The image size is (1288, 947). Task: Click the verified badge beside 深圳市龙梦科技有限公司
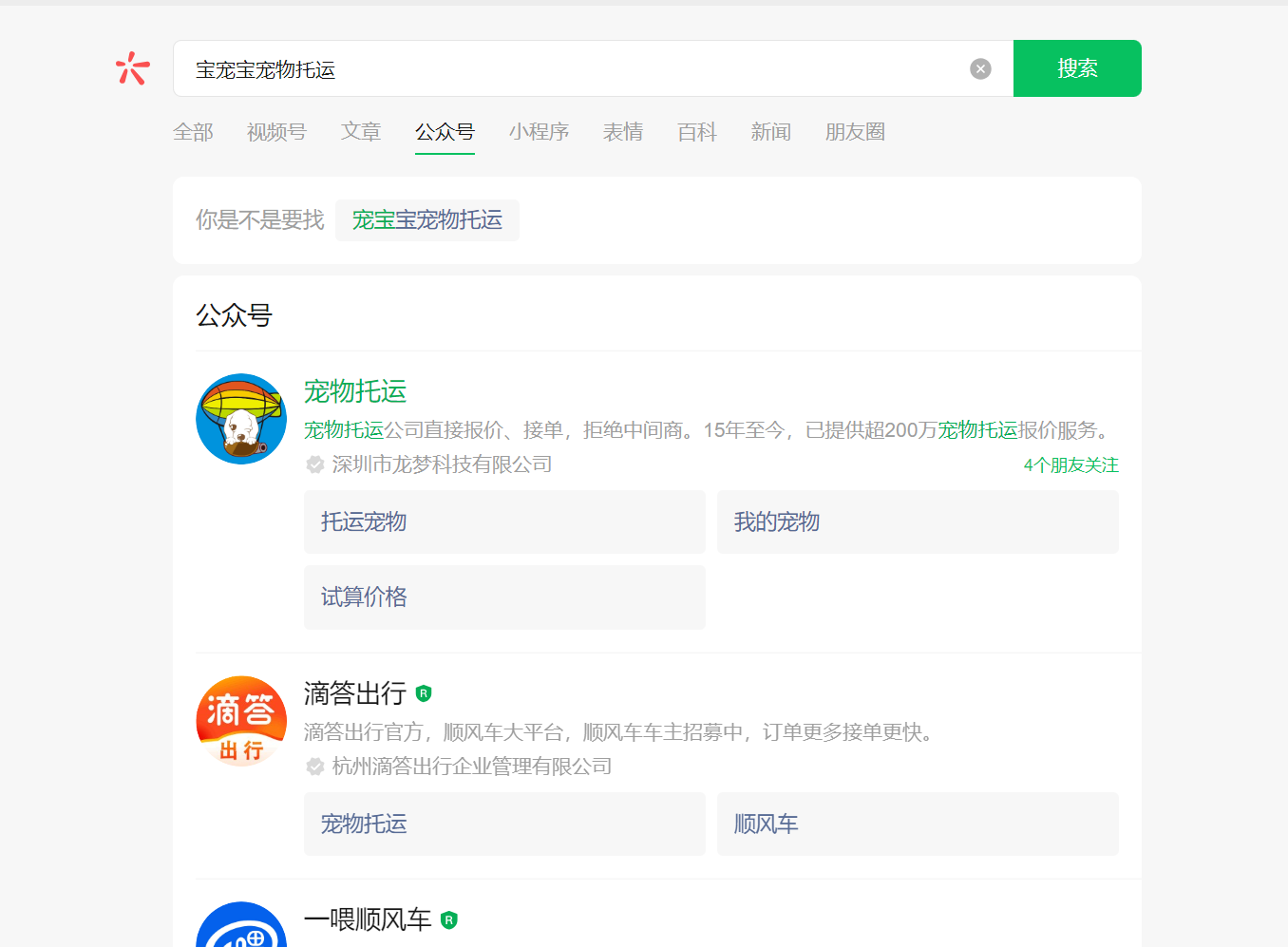tap(315, 464)
